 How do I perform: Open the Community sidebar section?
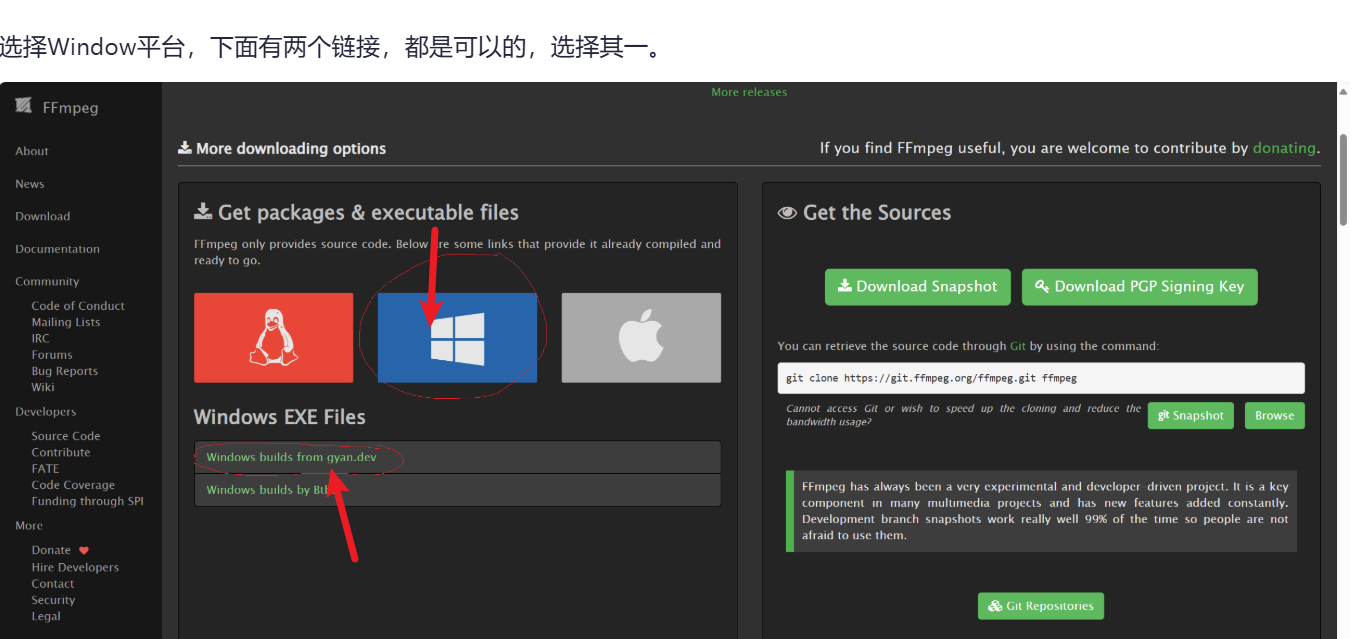pyautogui.click(x=47, y=282)
